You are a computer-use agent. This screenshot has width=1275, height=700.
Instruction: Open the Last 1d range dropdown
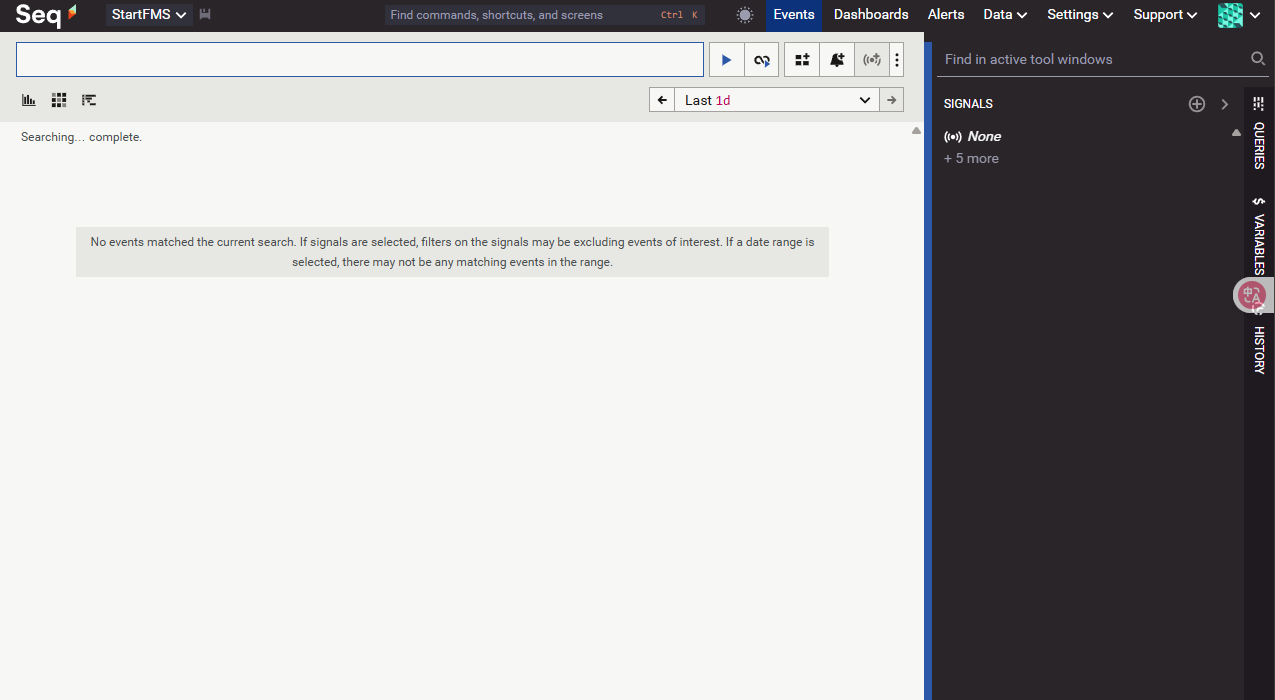pyautogui.click(x=777, y=100)
